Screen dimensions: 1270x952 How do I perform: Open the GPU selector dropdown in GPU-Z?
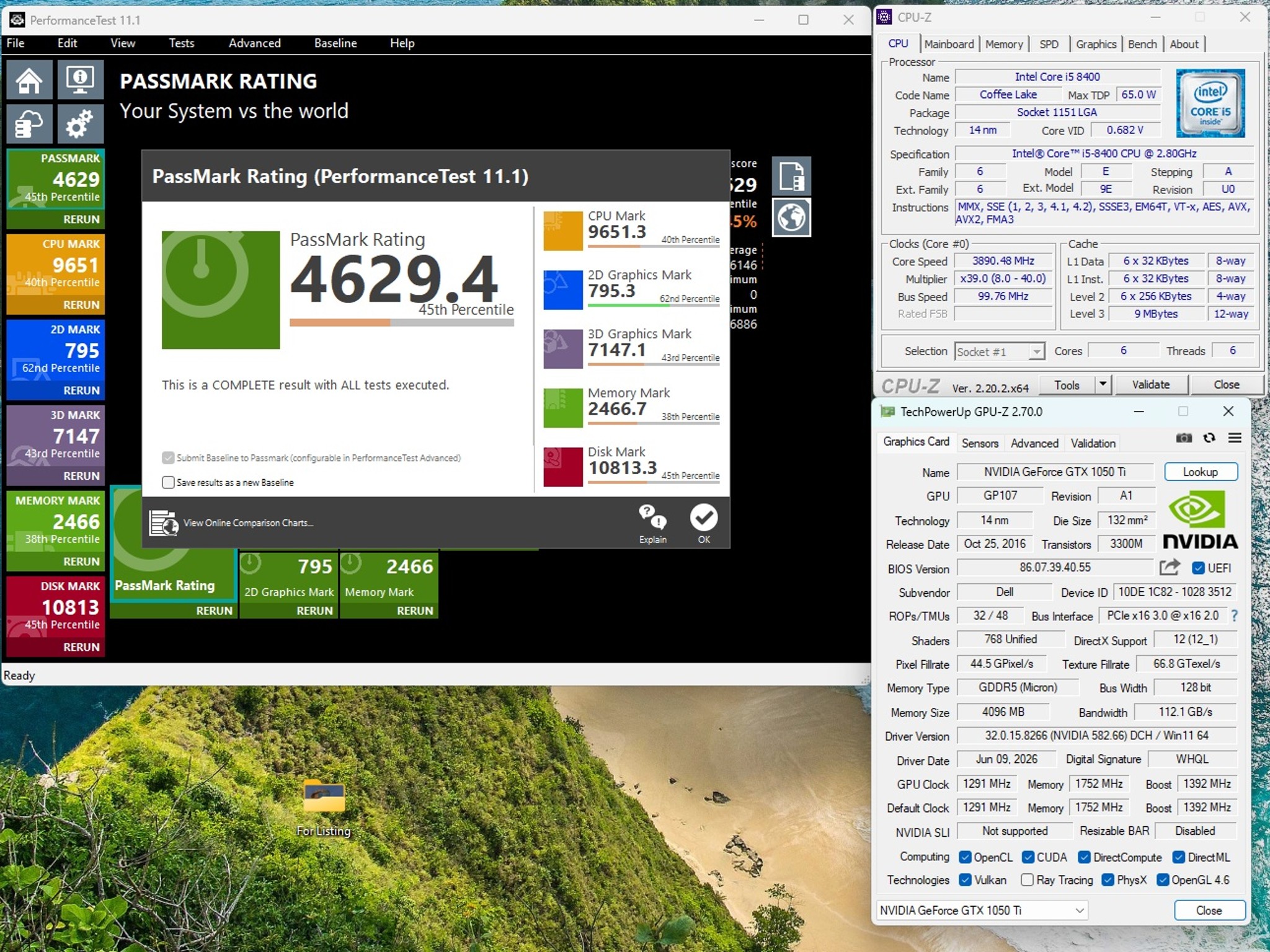[x=983, y=910]
